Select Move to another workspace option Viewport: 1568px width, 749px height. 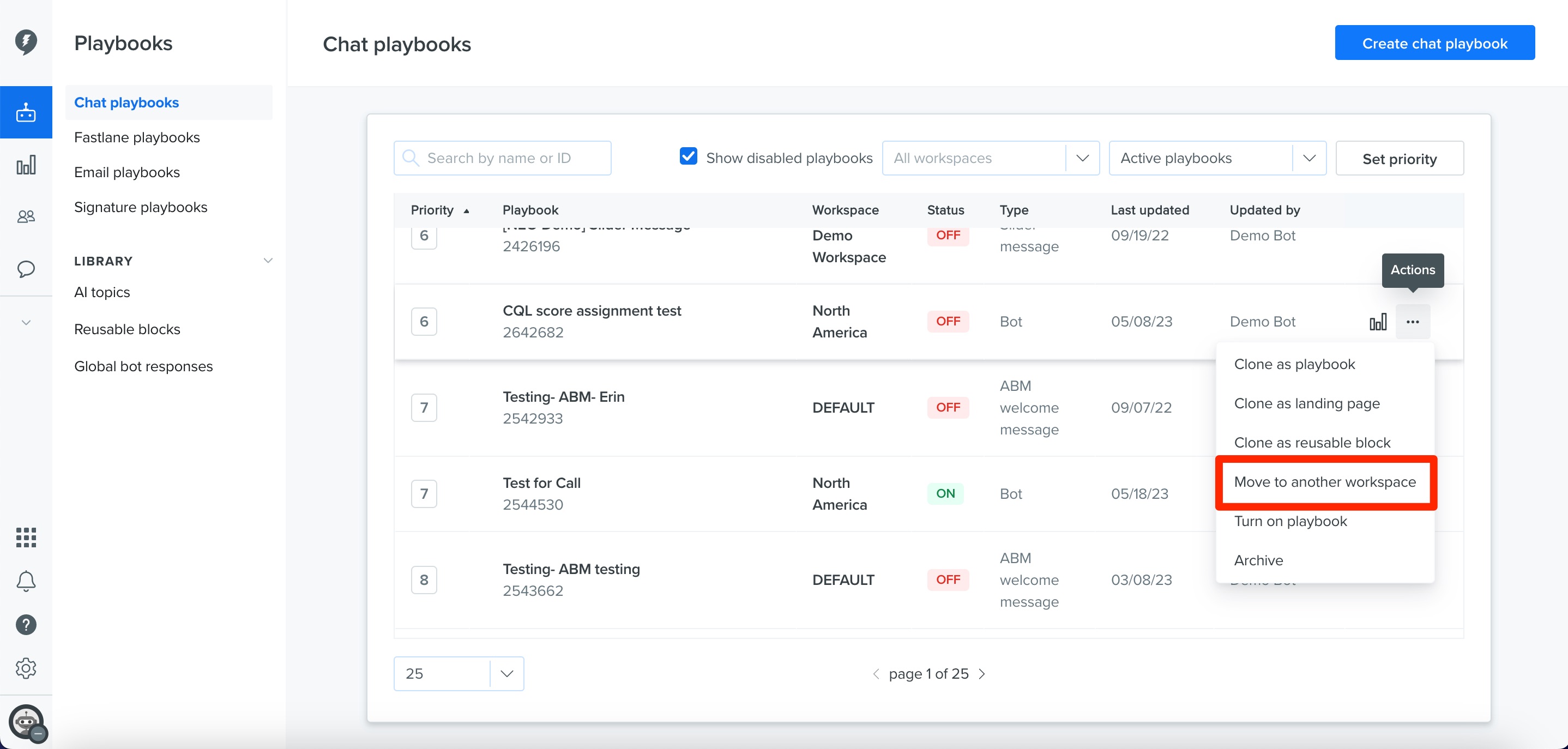(x=1325, y=482)
